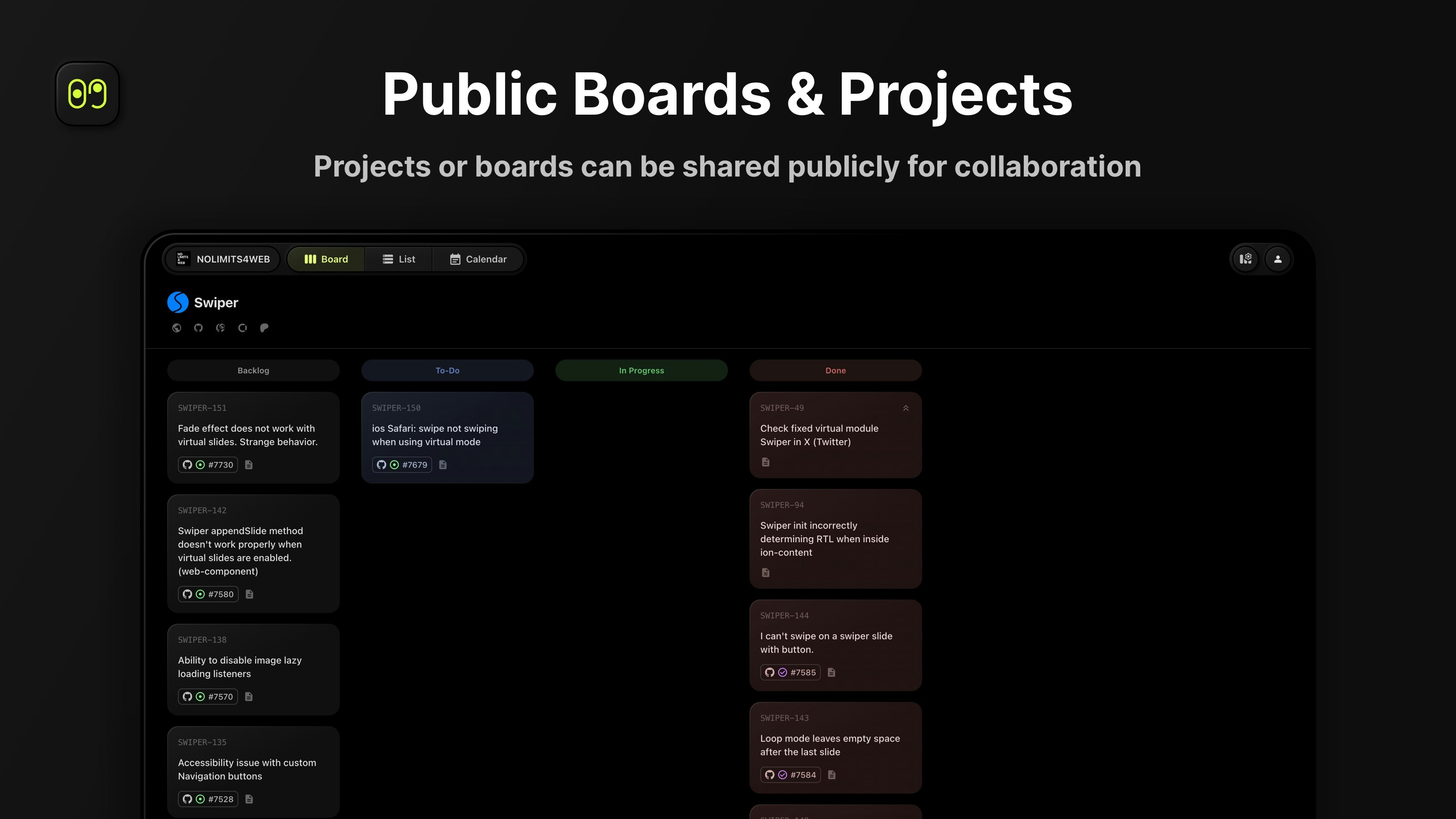The image size is (1456, 819).
Task: Click the priority chevrons on SWIPER-49
Action: coord(905,408)
